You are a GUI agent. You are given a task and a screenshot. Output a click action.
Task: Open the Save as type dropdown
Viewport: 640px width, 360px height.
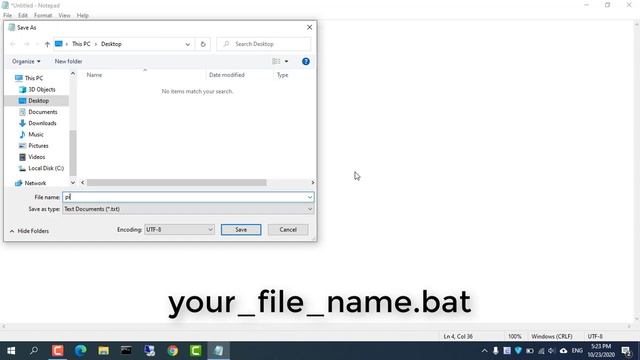(188, 209)
